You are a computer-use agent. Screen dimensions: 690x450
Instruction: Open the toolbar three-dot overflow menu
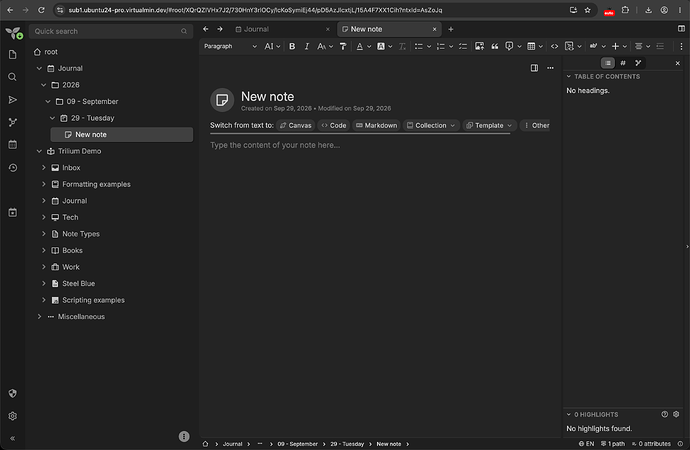point(681,46)
